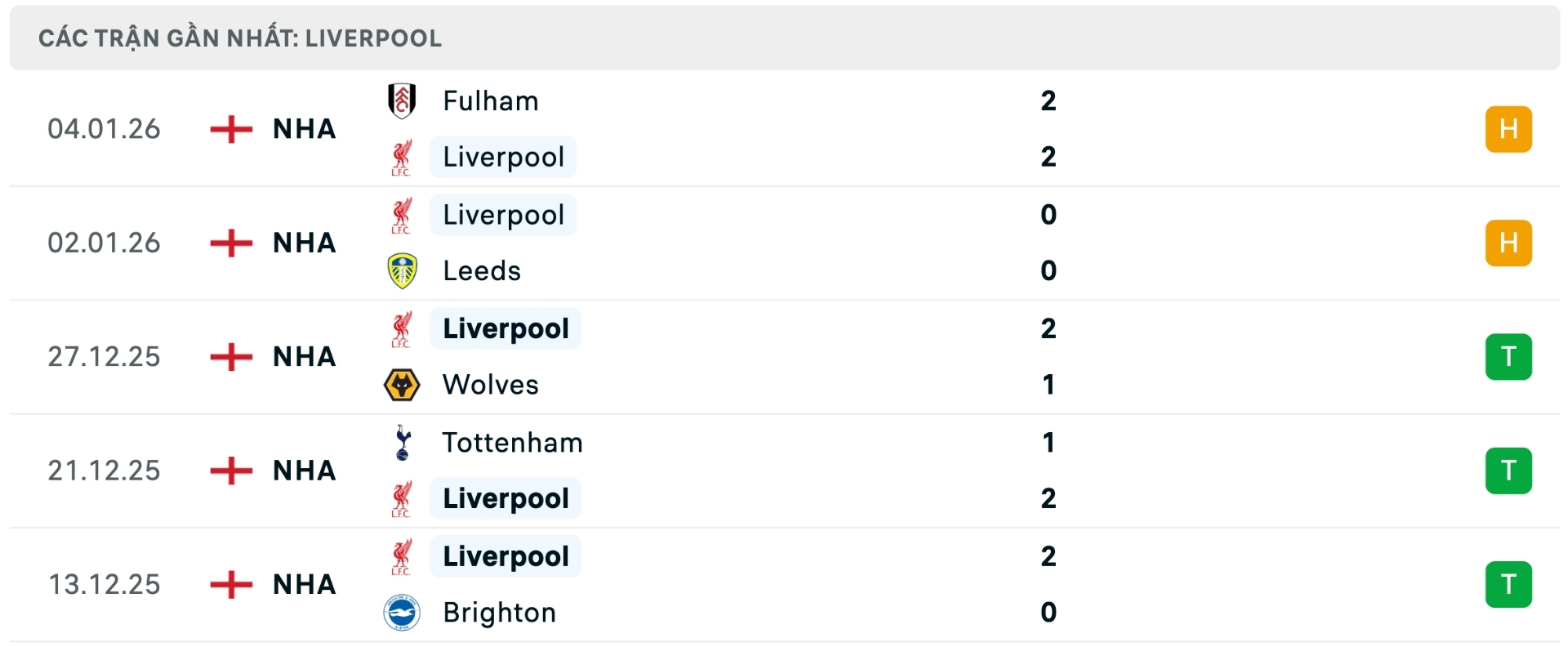Toggle the green T badge beside the Brighton match
Image resolution: width=1568 pixels, height=647 pixels.
point(1510,583)
